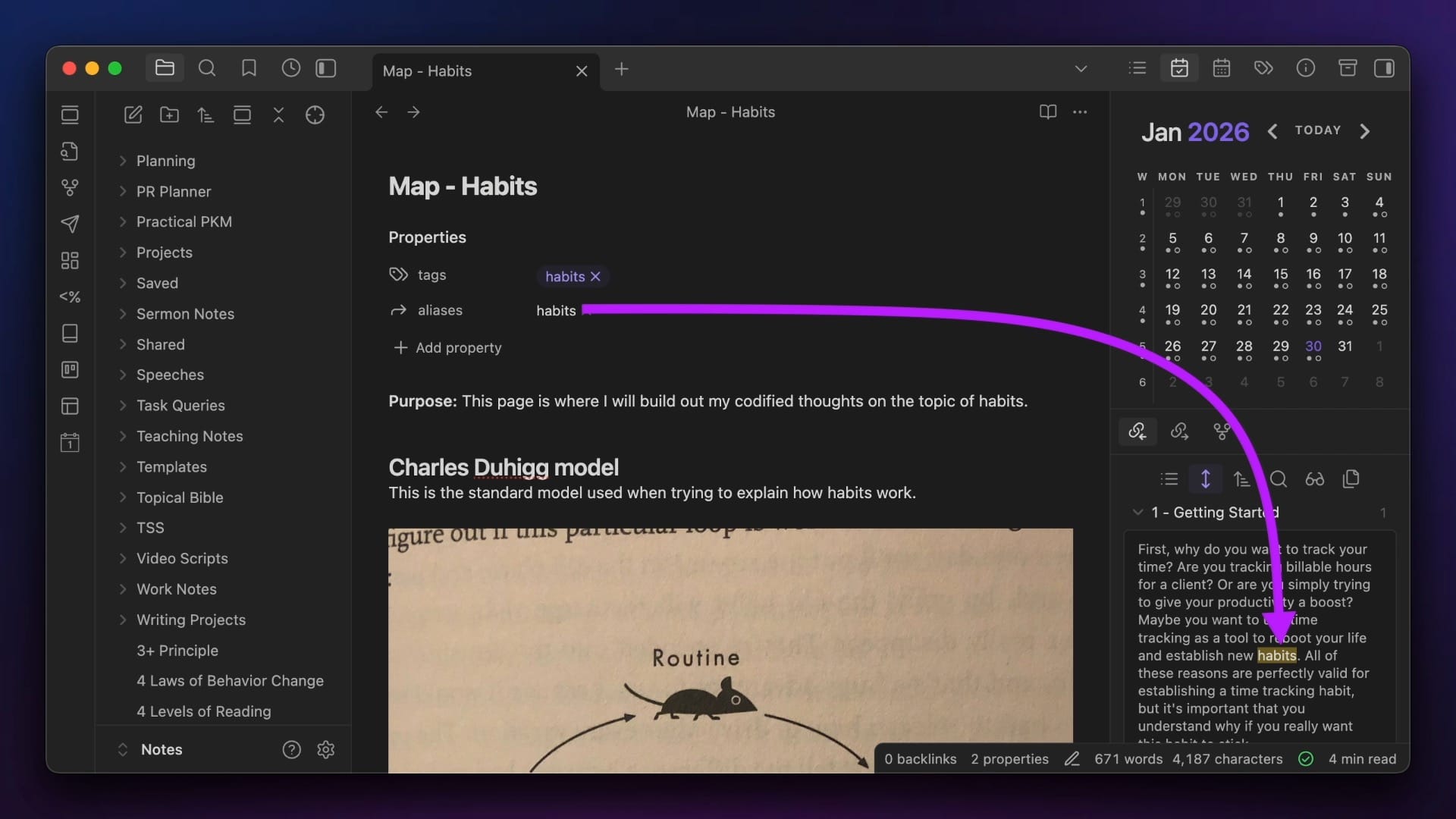Click the TODAY button in calendar
Viewport: 1456px width, 819px height.
pos(1318,130)
